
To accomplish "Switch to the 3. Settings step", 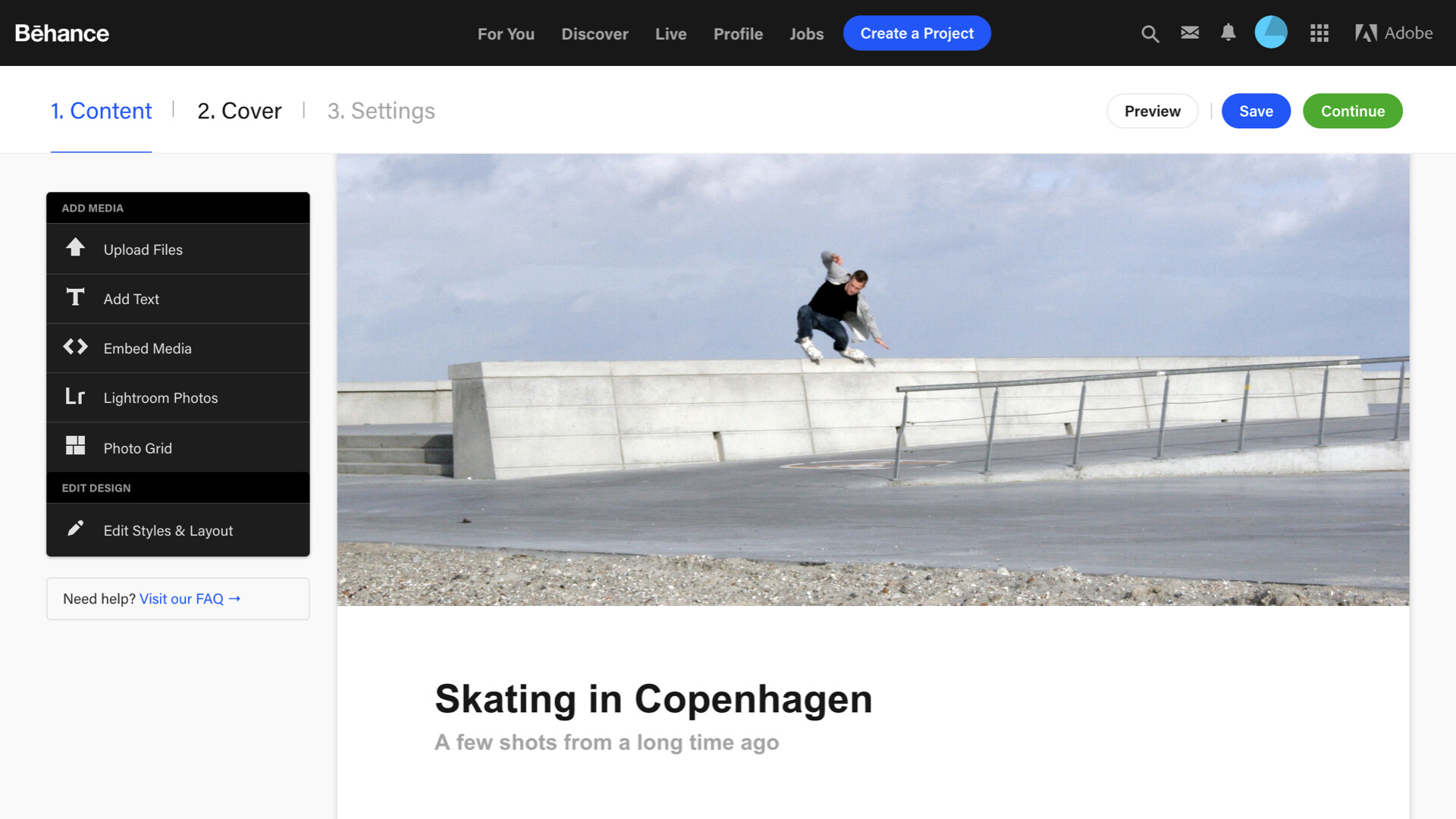I will point(381,111).
